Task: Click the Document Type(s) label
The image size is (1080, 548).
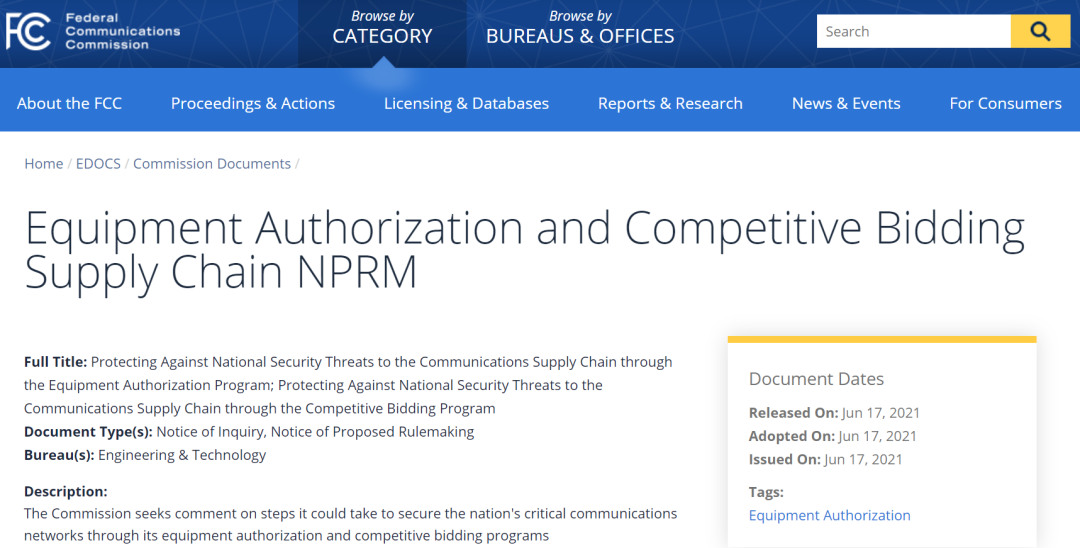Action: pos(88,432)
